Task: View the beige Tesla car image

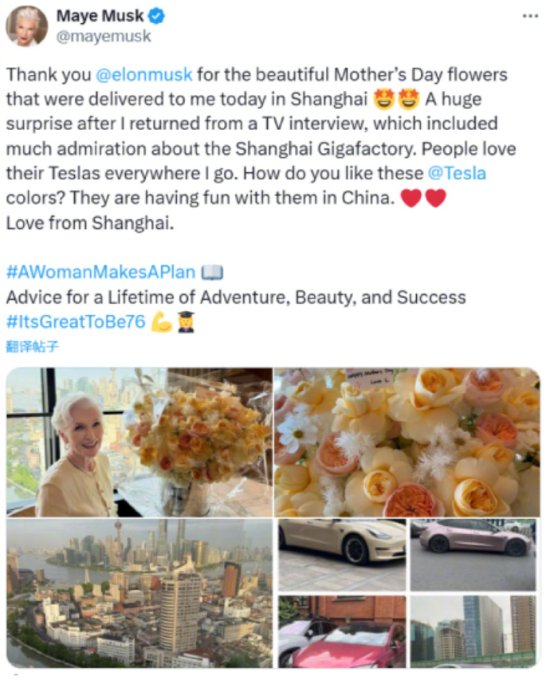Action: click(342, 555)
